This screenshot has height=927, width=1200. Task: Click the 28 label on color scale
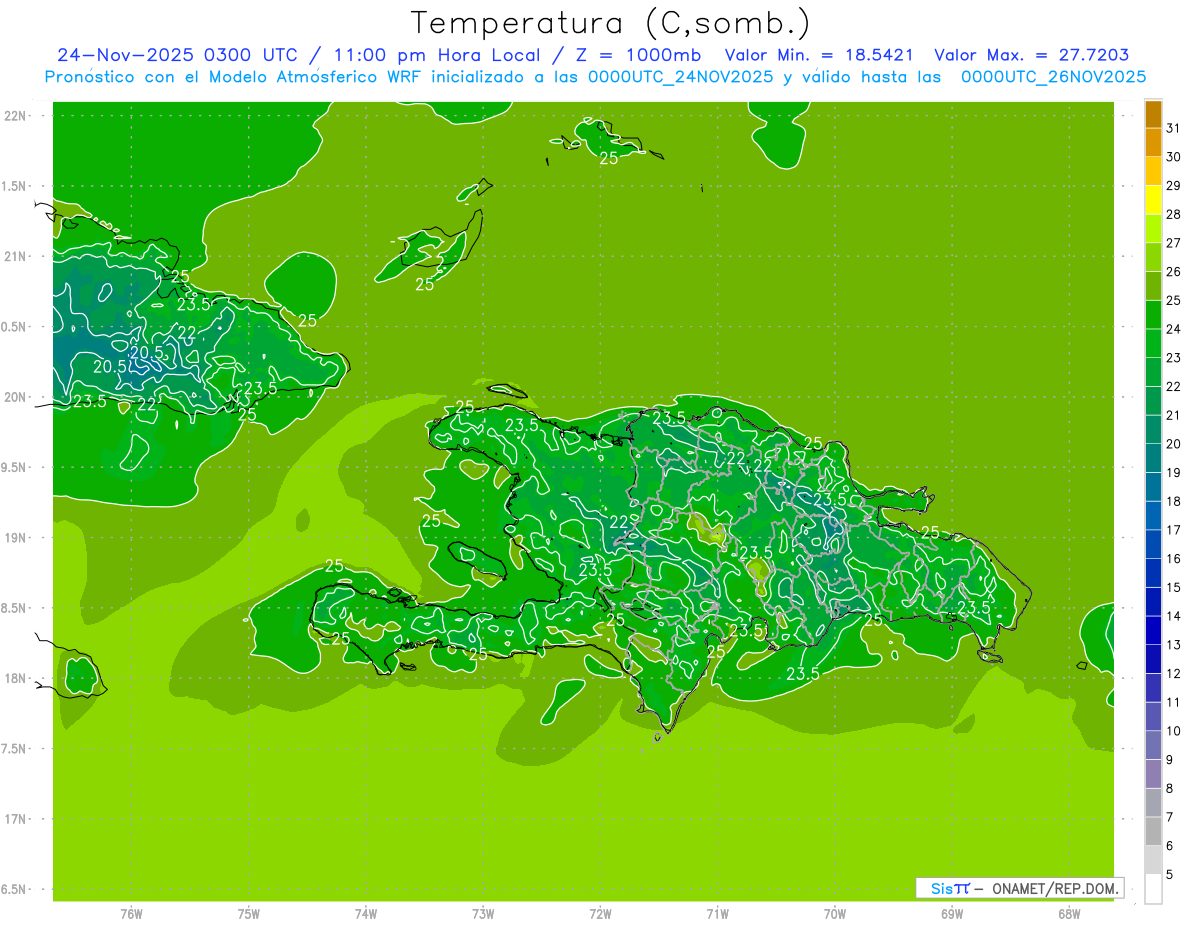1174,214
